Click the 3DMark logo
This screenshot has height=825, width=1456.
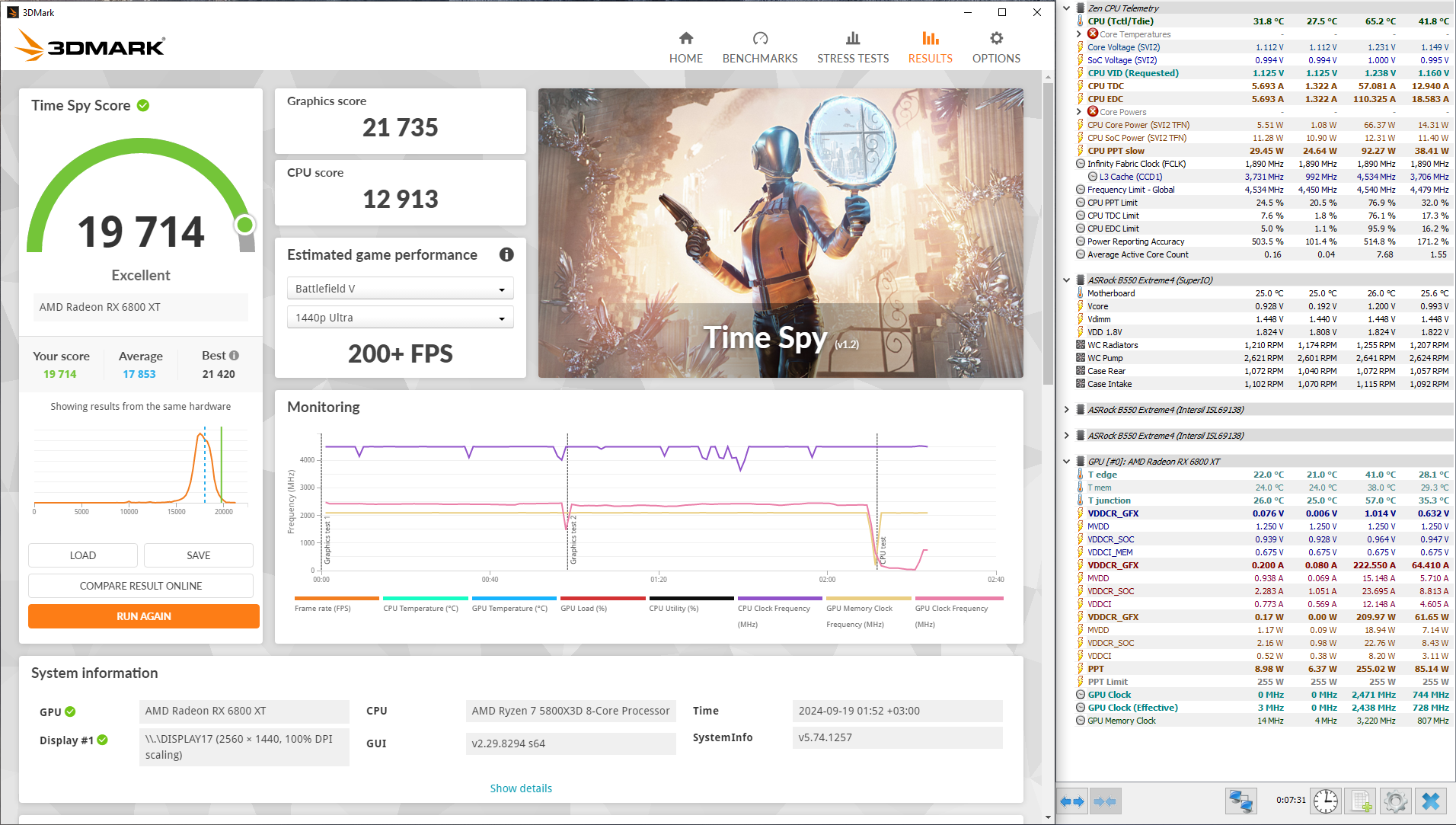[90, 46]
